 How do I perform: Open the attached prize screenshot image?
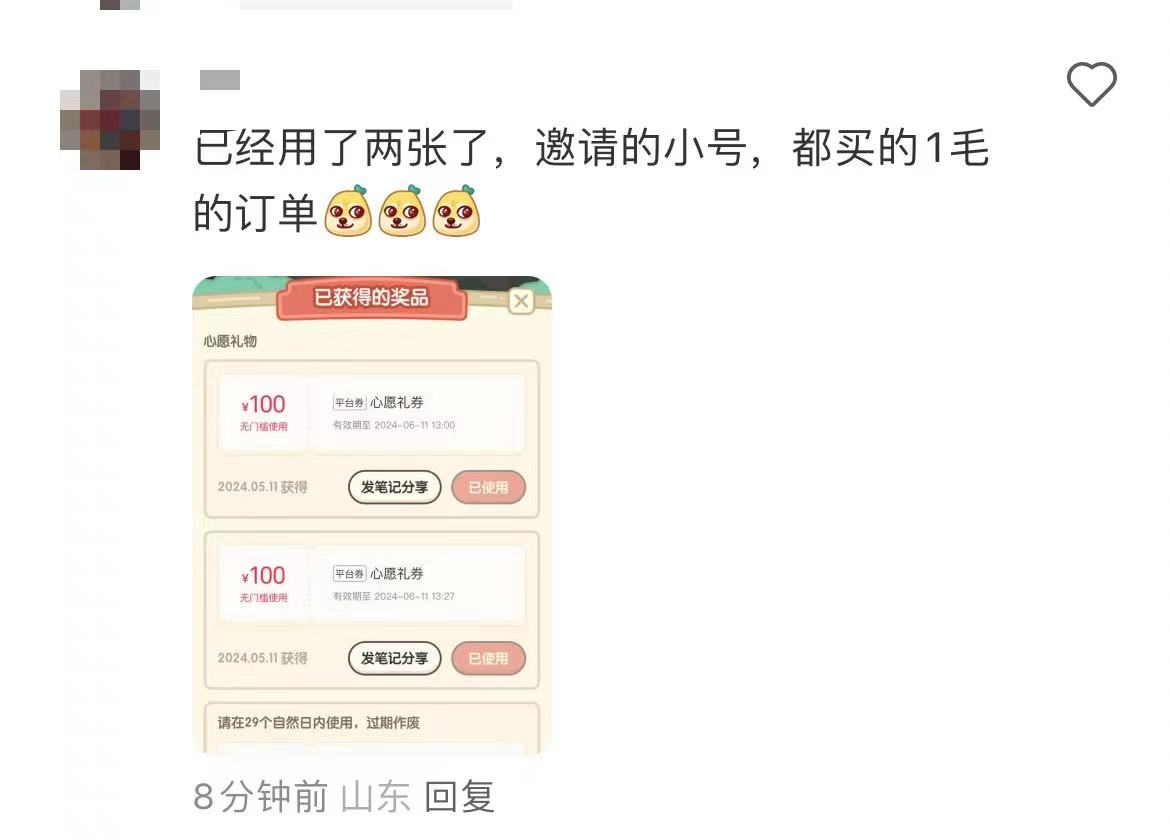click(372, 515)
